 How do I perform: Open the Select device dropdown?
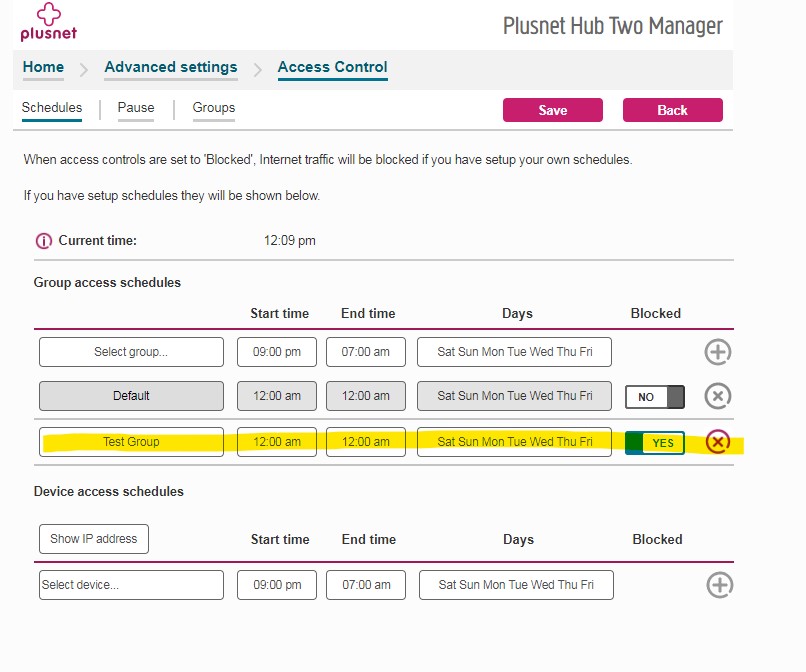click(131, 585)
